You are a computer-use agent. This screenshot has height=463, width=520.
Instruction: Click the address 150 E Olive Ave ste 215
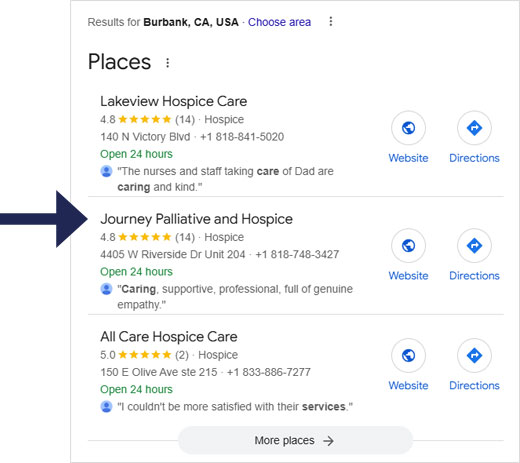(159, 372)
